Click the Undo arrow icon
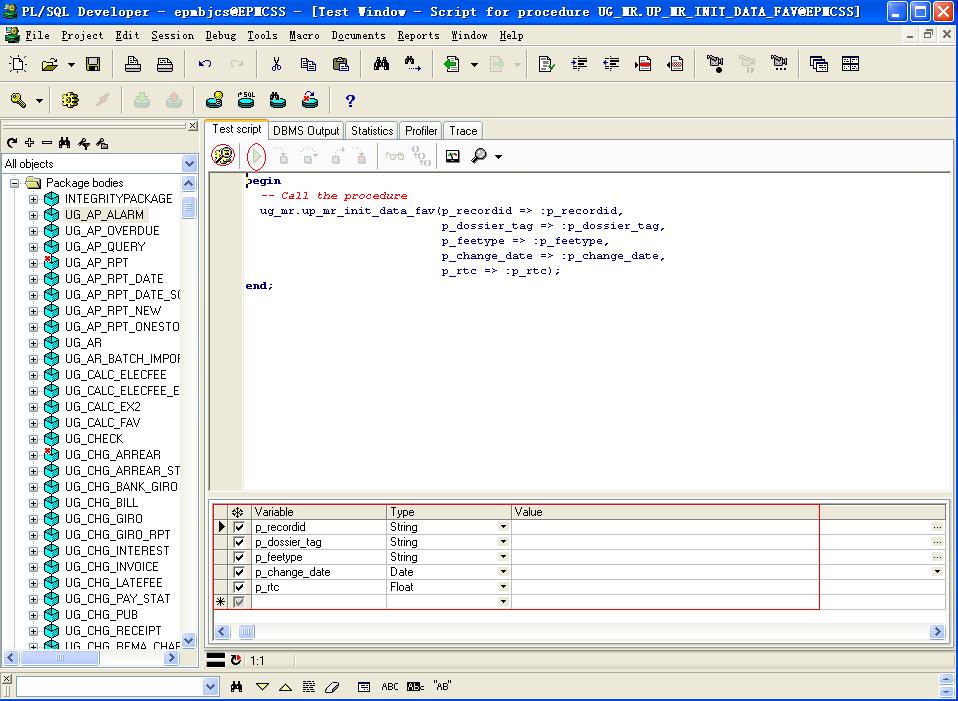Image resolution: width=958 pixels, height=701 pixels. [205, 64]
